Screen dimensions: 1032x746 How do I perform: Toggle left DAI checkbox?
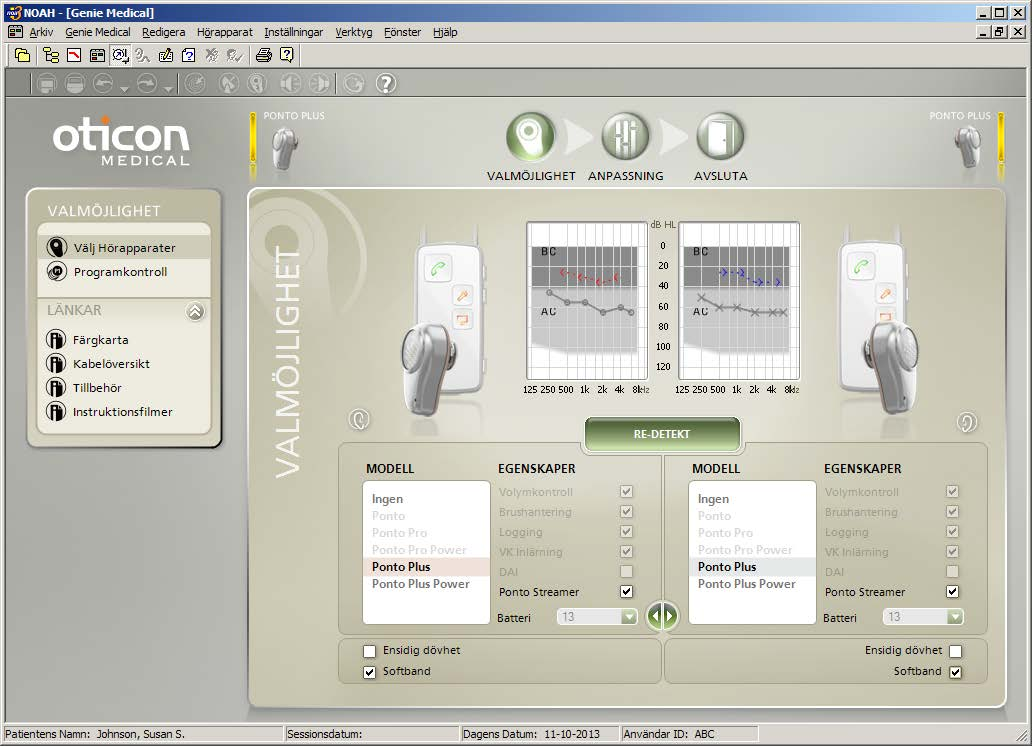[627, 572]
